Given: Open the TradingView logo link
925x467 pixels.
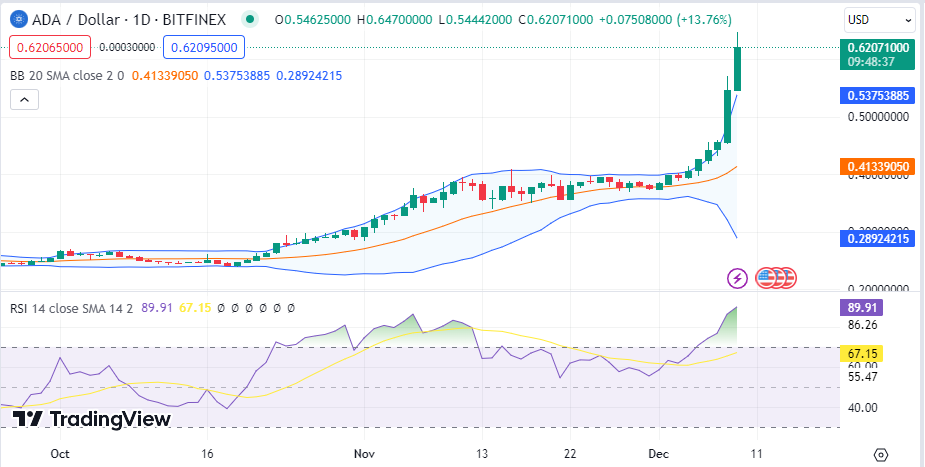Looking at the screenshot, I should (x=91, y=419).
